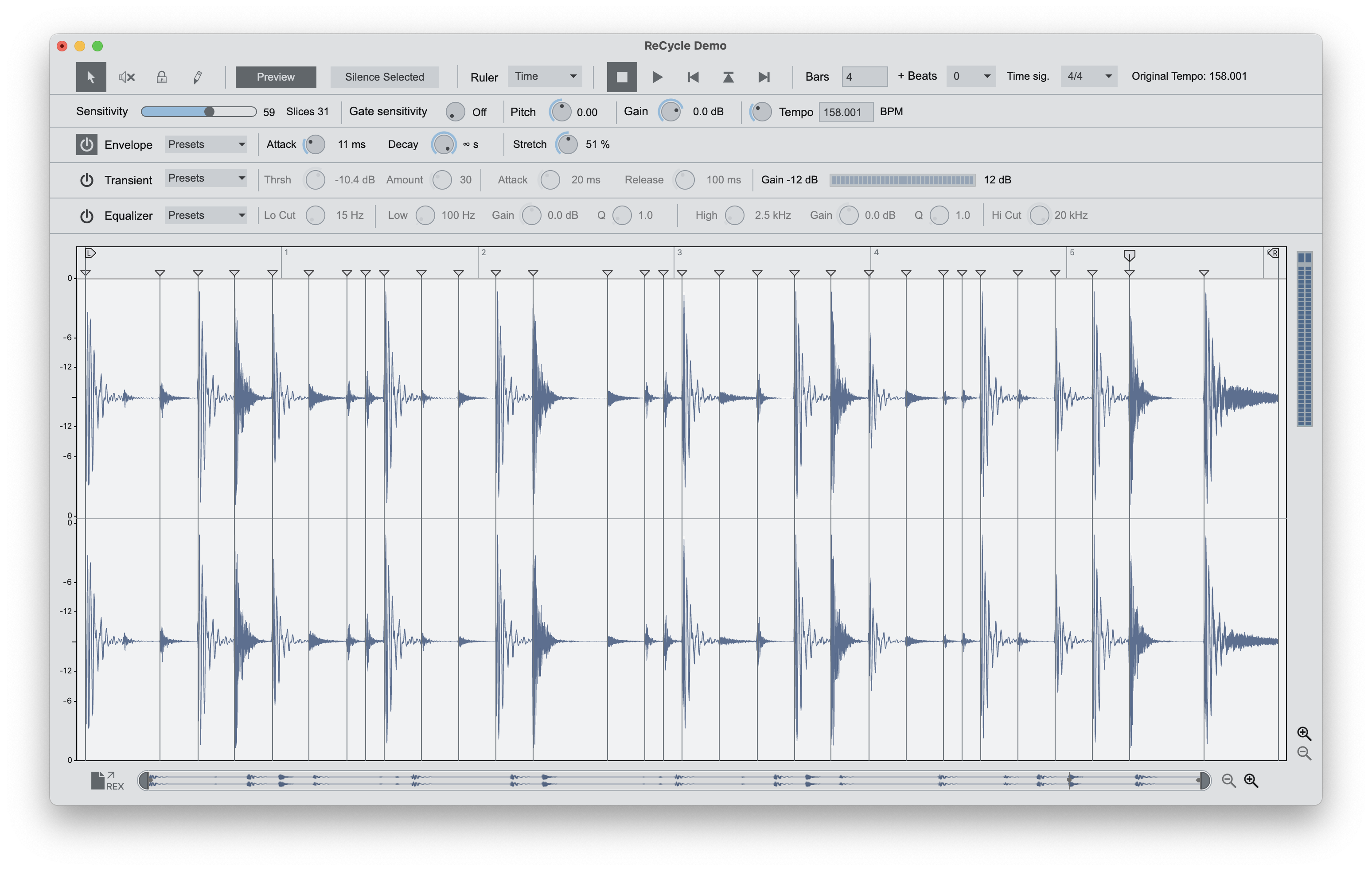Click the Envelope Decay knob
This screenshot has height=871, width=1372.
444,145
